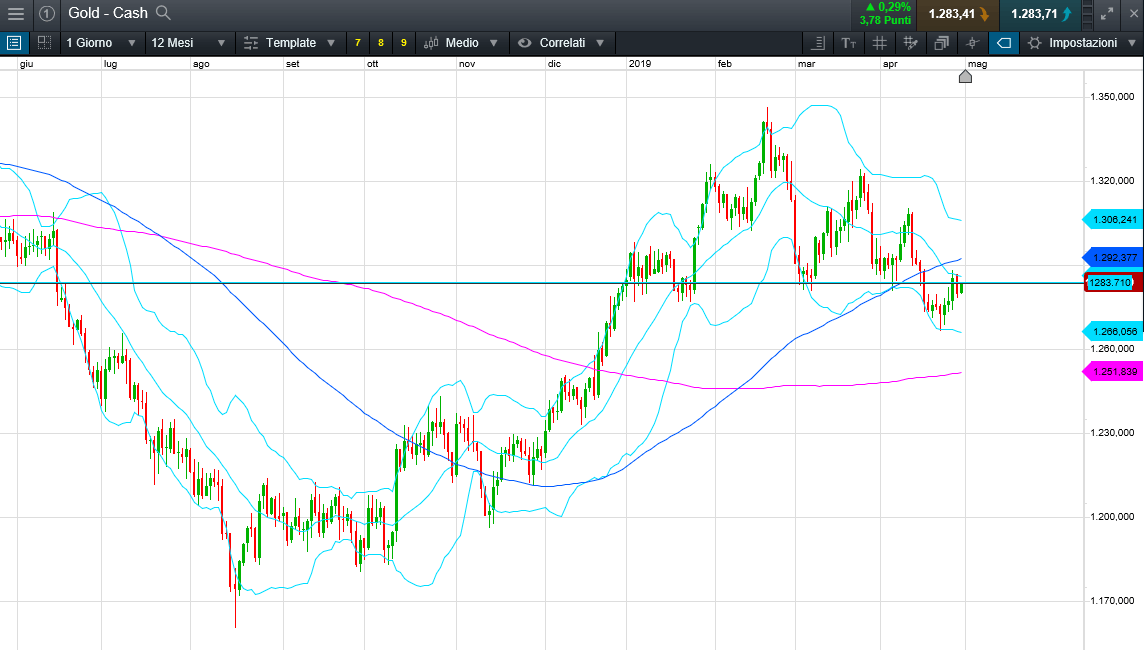Select template preset 7
Screen dimensions: 1144x650
point(358,43)
